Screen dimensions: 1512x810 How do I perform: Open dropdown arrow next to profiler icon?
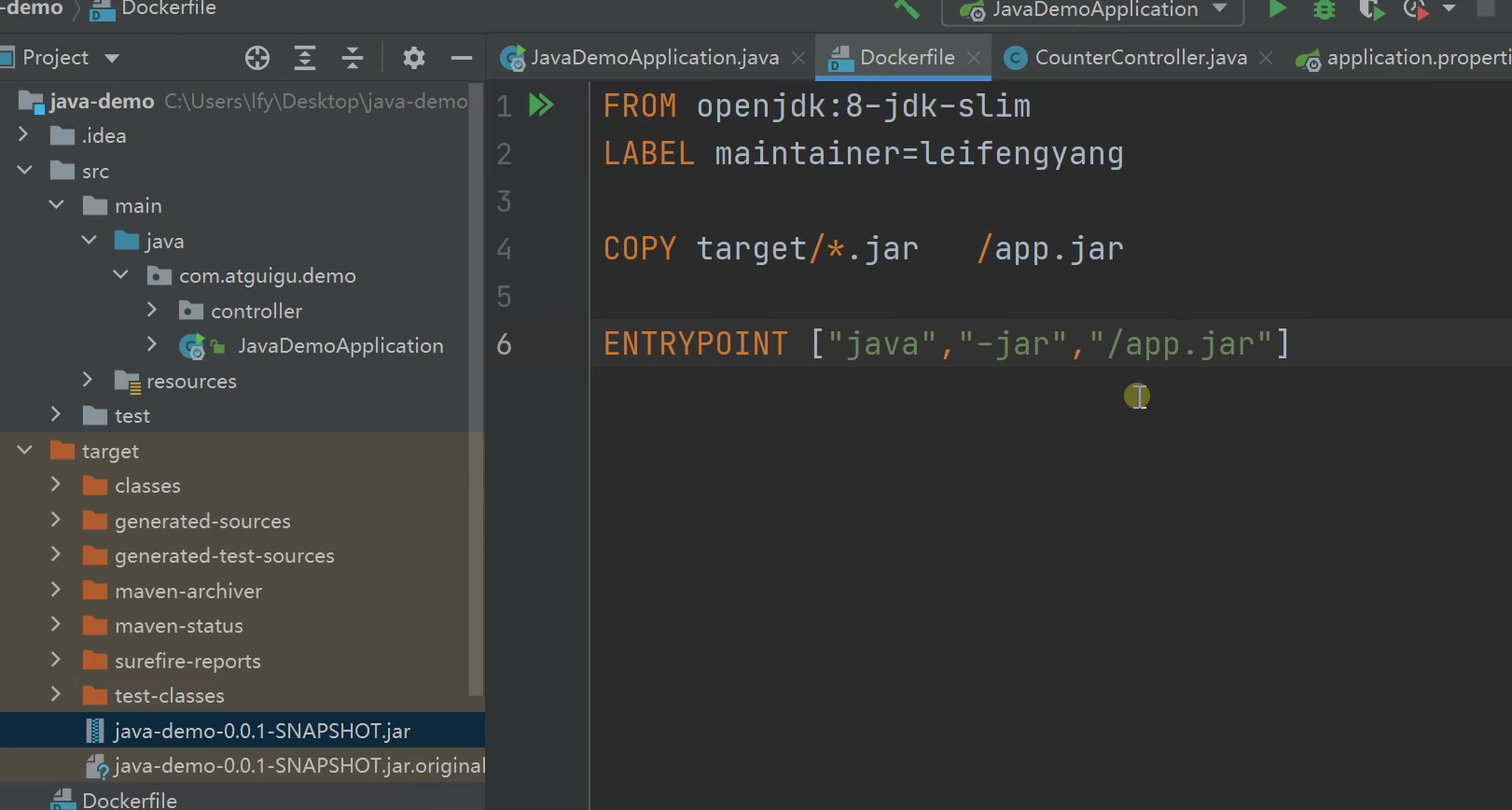[1449, 8]
